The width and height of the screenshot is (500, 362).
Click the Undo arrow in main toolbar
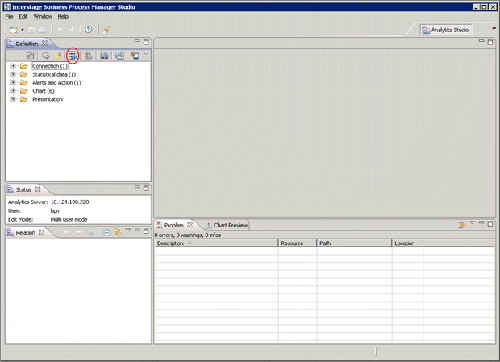pyautogui.click(x=60, y=30)
